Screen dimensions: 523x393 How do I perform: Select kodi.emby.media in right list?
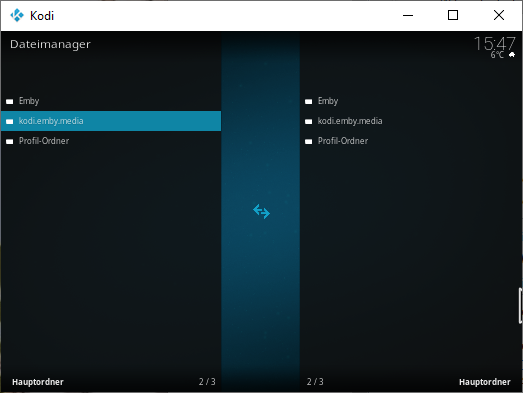click(411, 121)
